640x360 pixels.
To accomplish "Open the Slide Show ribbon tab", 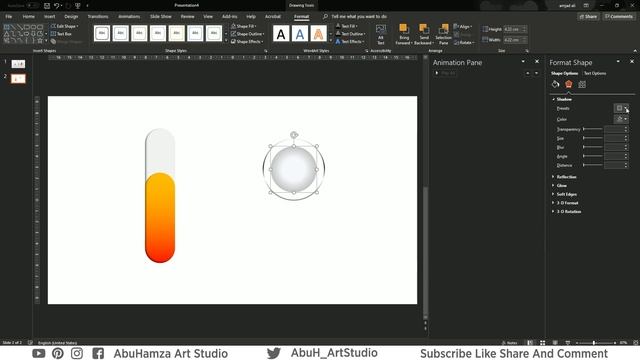I will [160, 17].
